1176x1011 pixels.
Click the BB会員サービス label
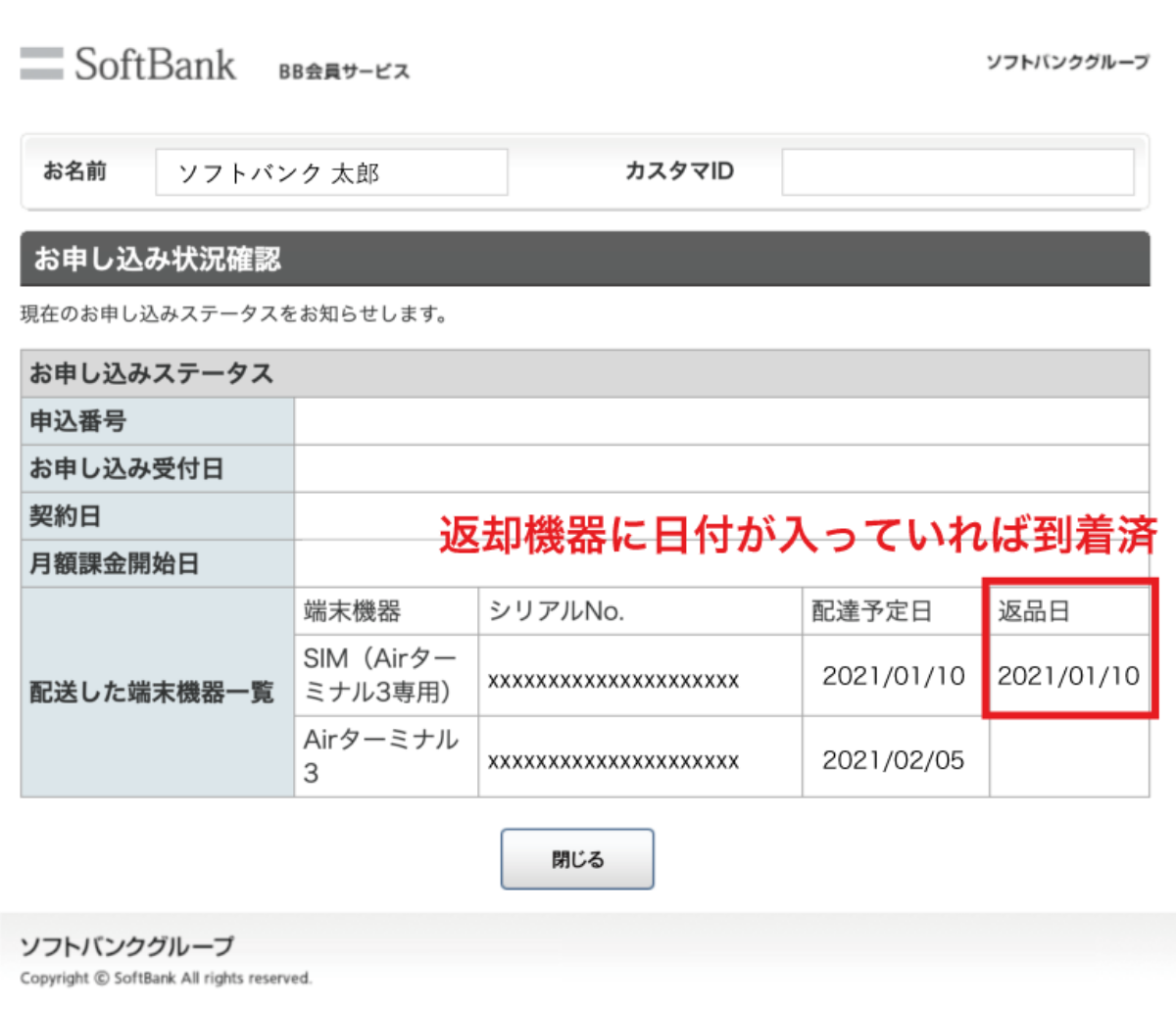(x=345, y=70)
